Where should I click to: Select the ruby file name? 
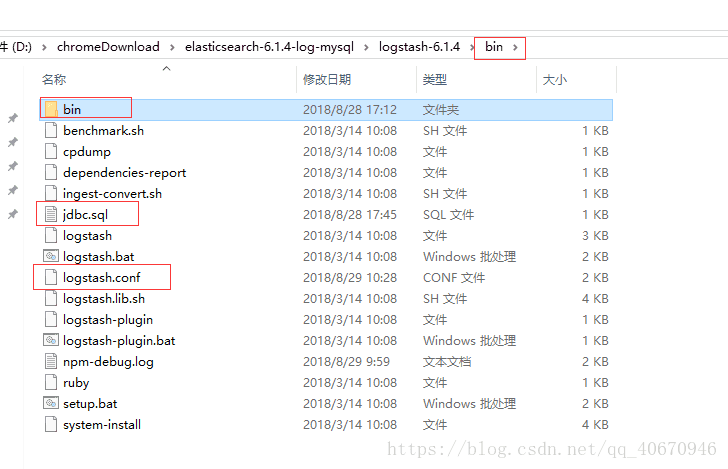pos(76,383)
